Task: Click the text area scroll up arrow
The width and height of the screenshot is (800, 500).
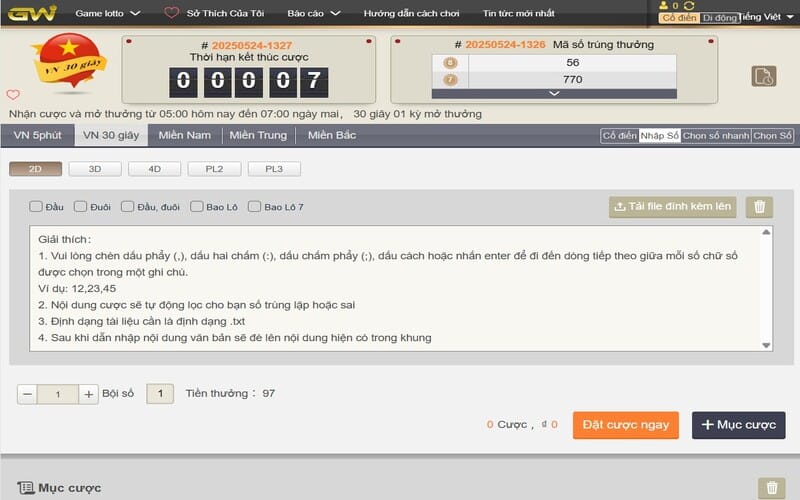Action: 766,232
